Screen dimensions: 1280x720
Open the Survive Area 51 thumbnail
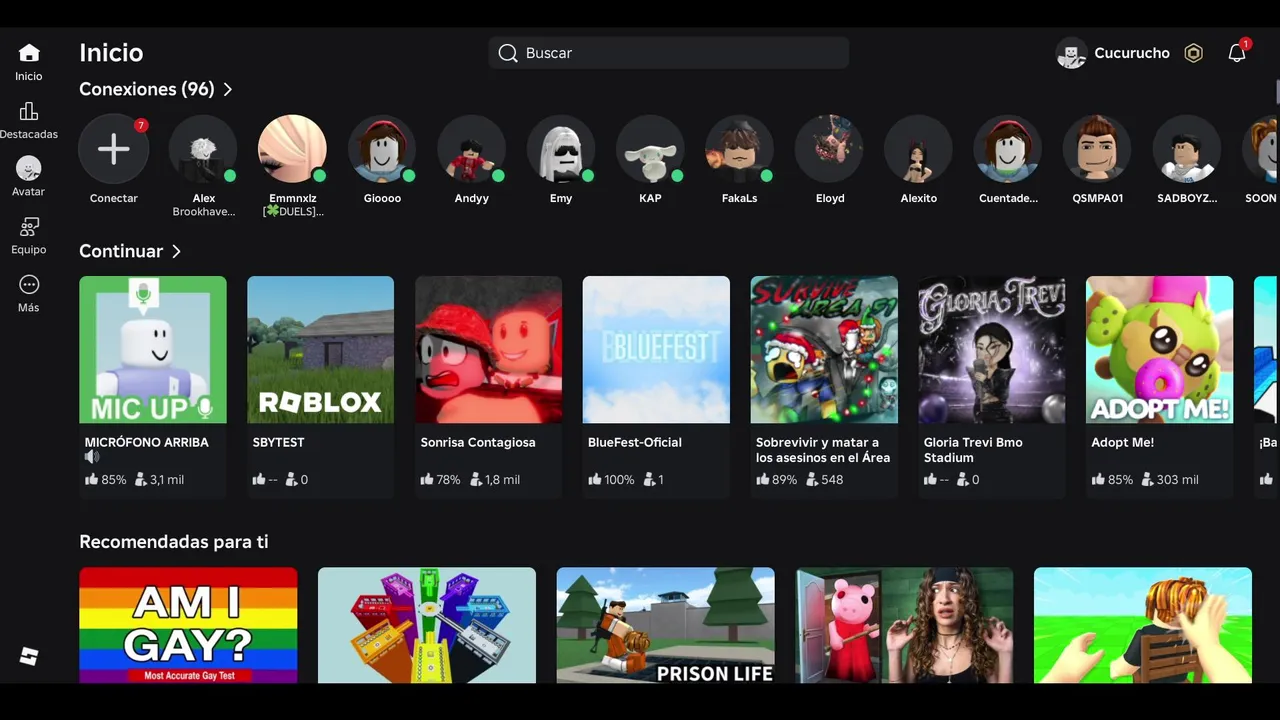coord(824,350)
